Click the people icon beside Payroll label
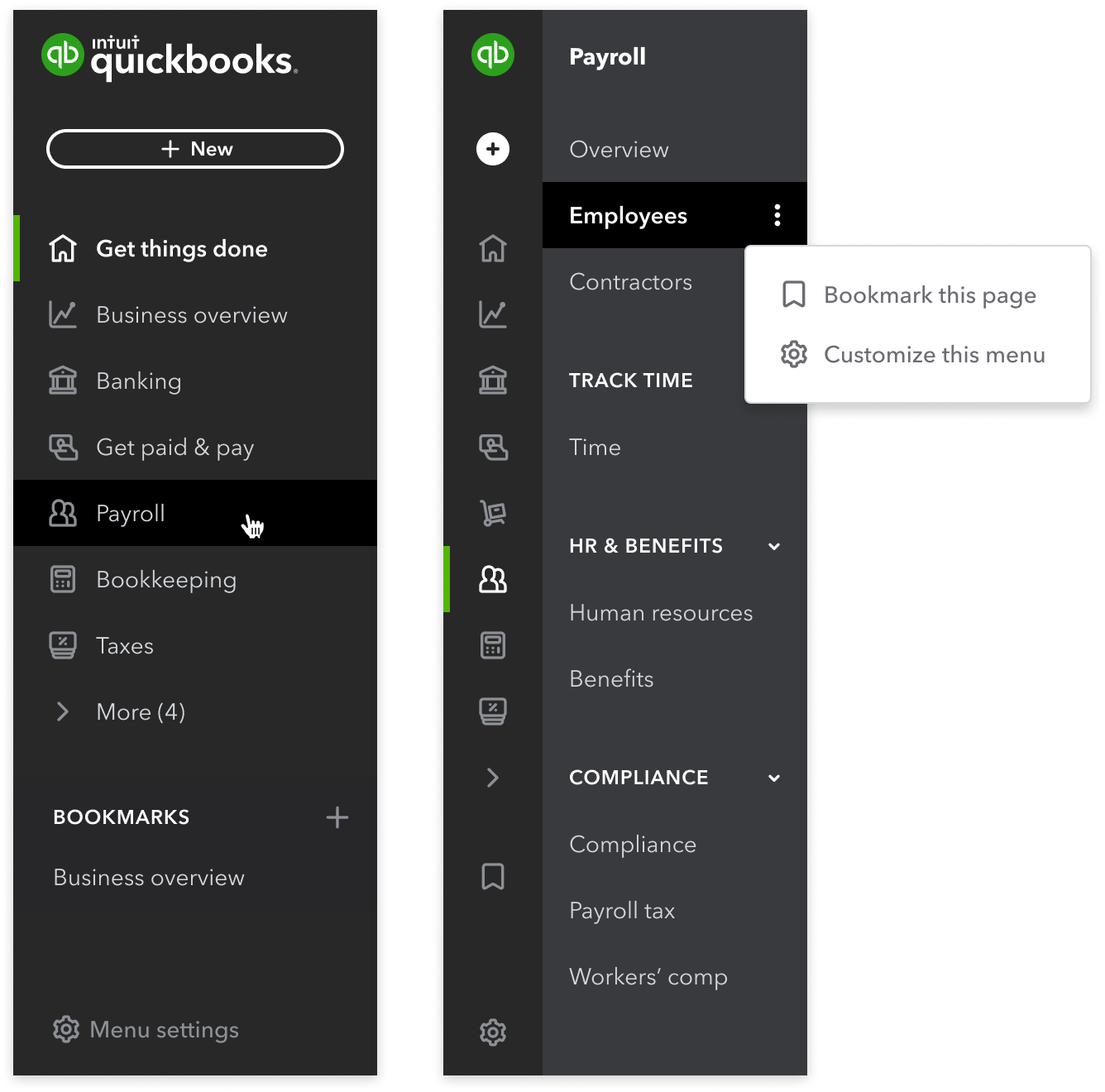Image resolution: width=1105 pixels, height=1092 pixels. point(63,513)
